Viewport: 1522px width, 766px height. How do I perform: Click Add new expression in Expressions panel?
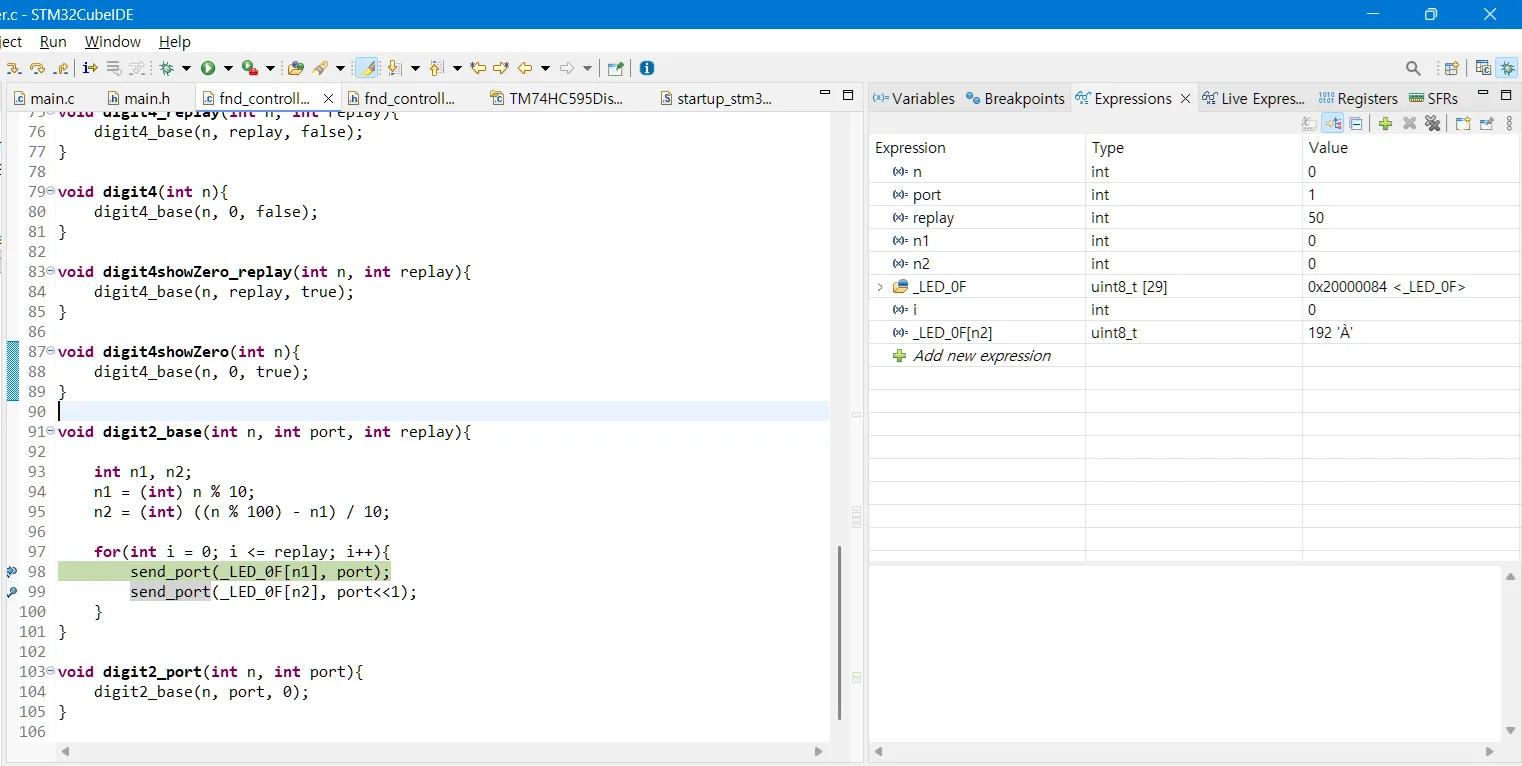tap(983, 356)
